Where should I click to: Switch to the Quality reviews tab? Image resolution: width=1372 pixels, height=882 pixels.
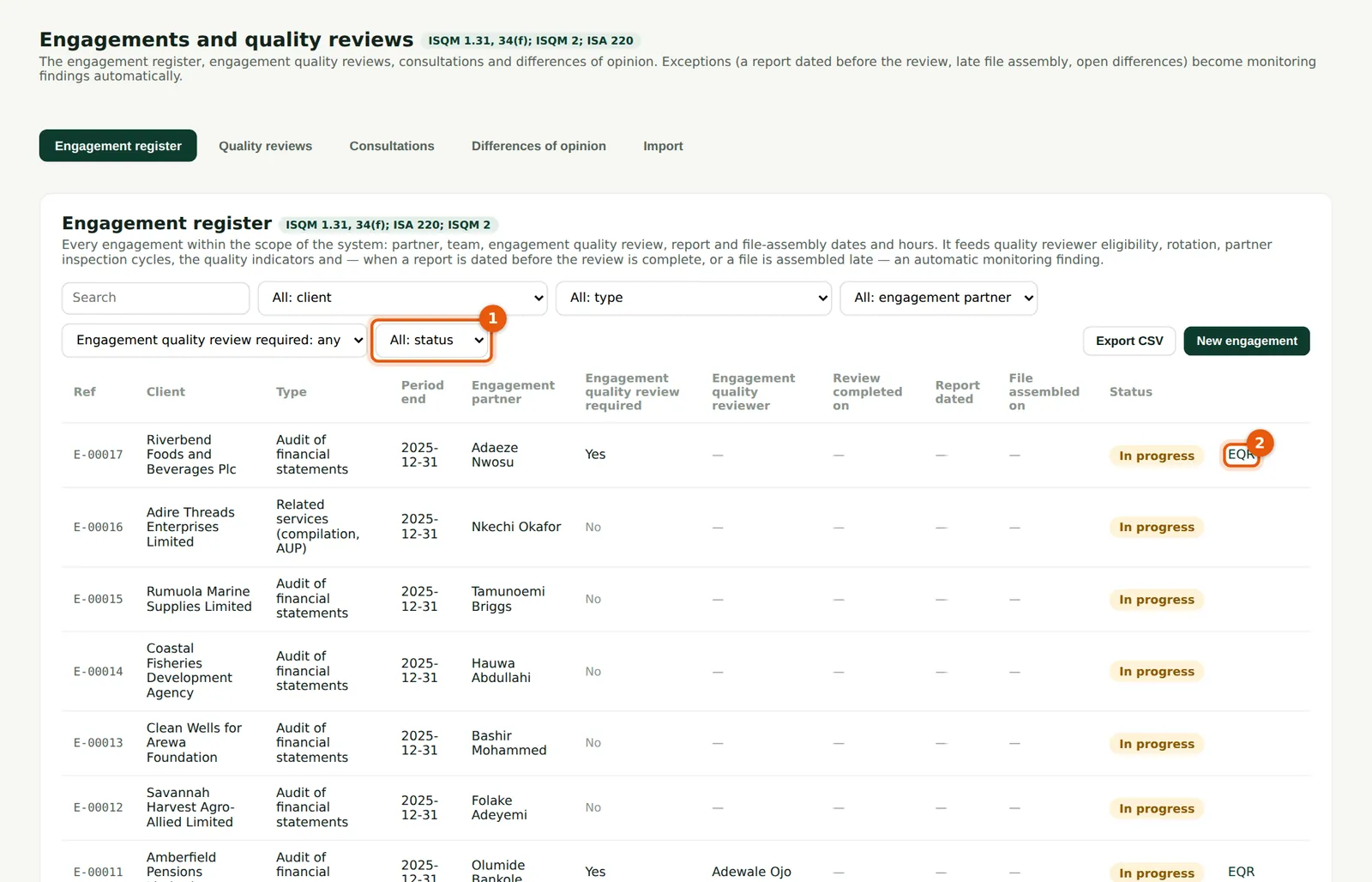pyautogui.click(x=265, y=146)
